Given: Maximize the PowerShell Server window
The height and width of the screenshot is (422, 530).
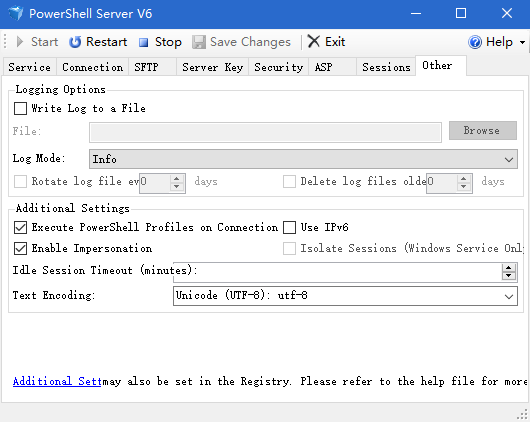Looking at the screenshot, I should point(461,14).
